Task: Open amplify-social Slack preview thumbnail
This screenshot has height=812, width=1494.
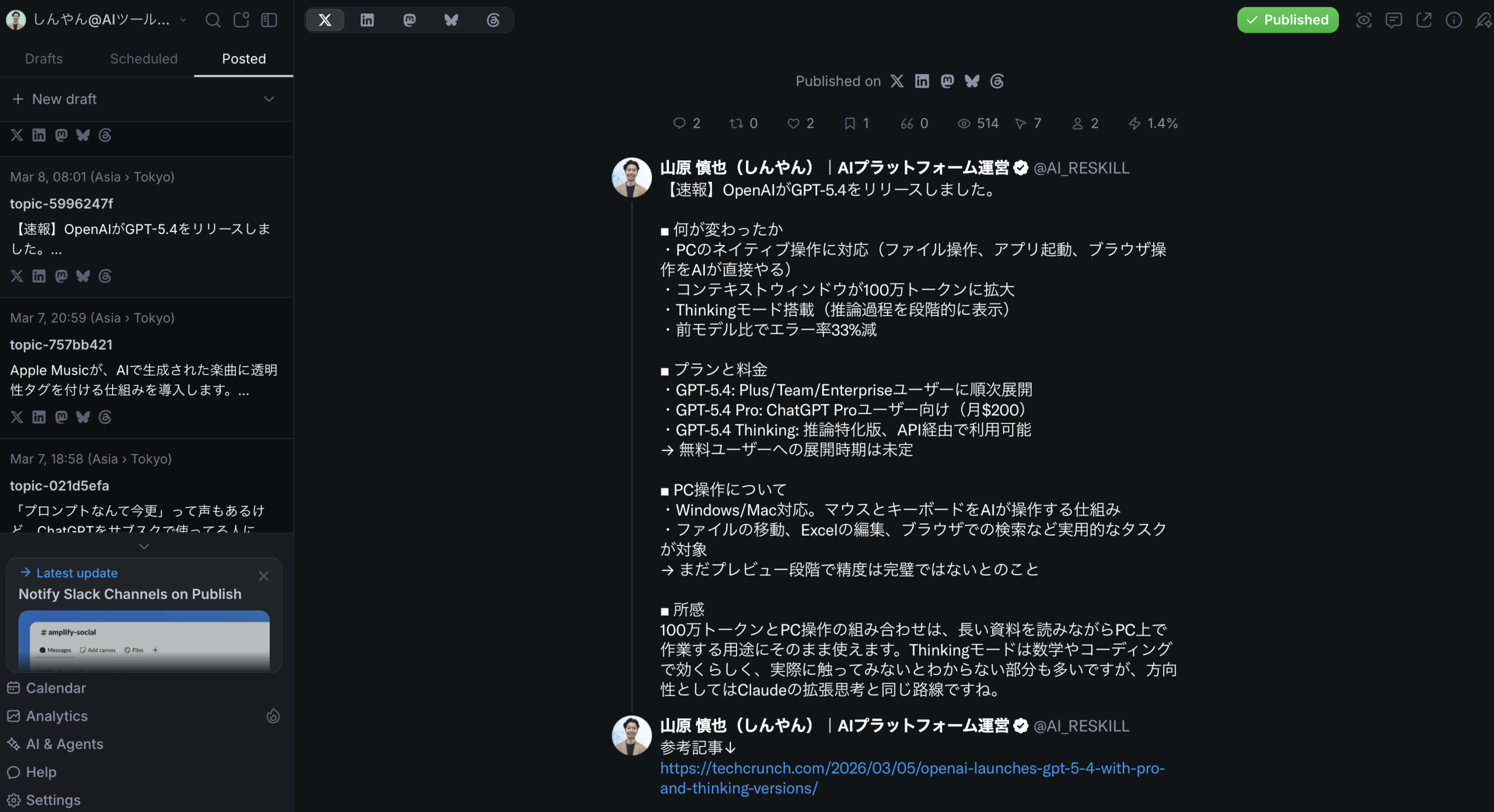Action: coord(144,640)
